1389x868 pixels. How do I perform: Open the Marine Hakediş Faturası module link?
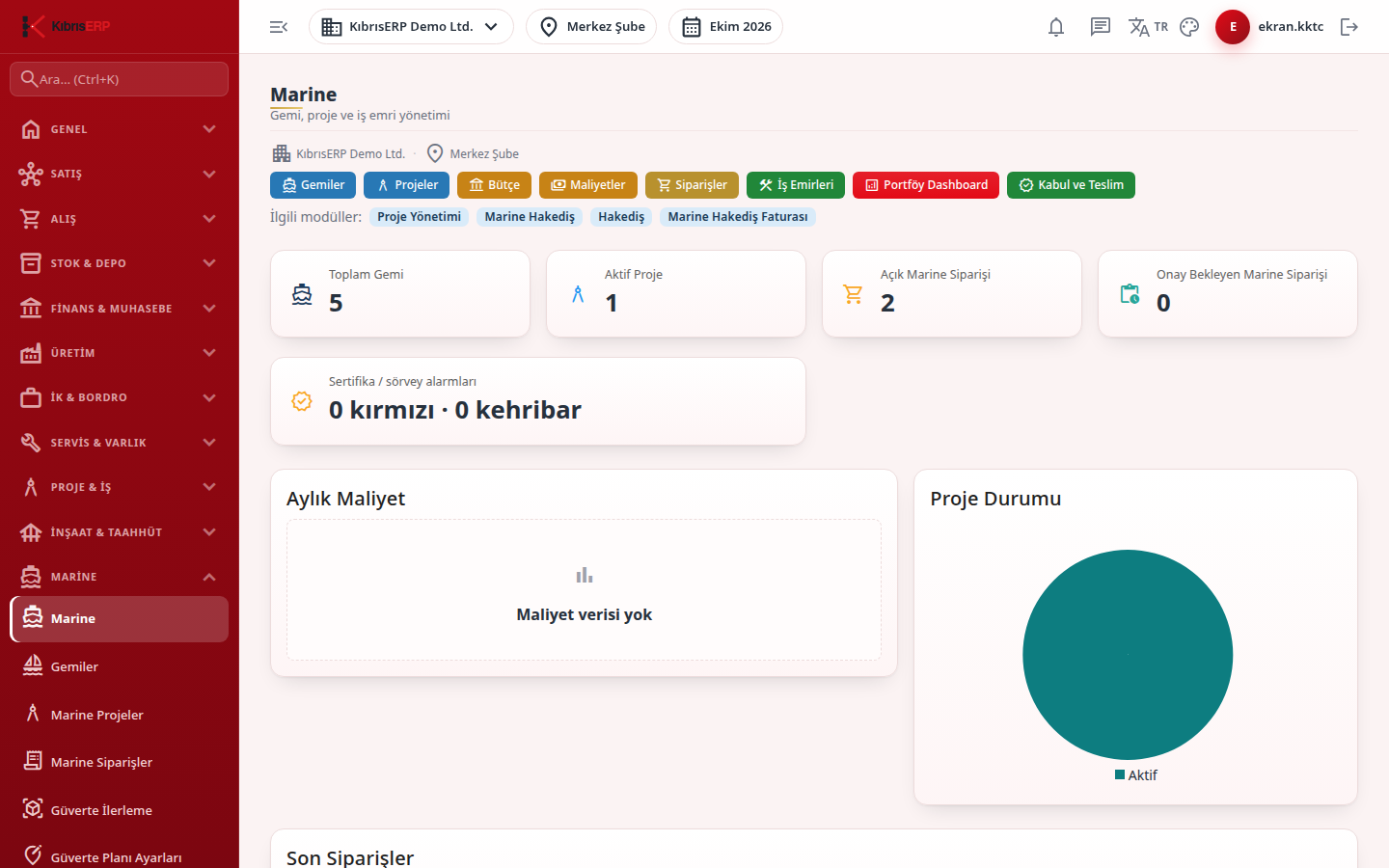[x=738, y=217]
